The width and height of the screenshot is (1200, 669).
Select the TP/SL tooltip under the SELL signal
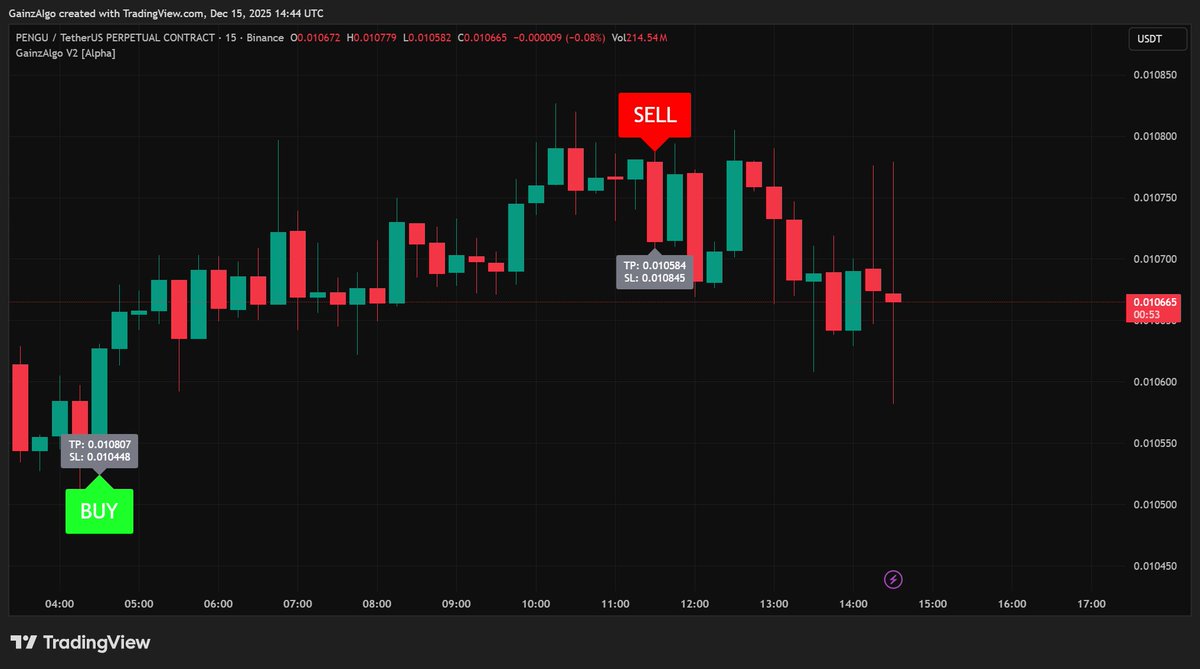pos(655,270)
